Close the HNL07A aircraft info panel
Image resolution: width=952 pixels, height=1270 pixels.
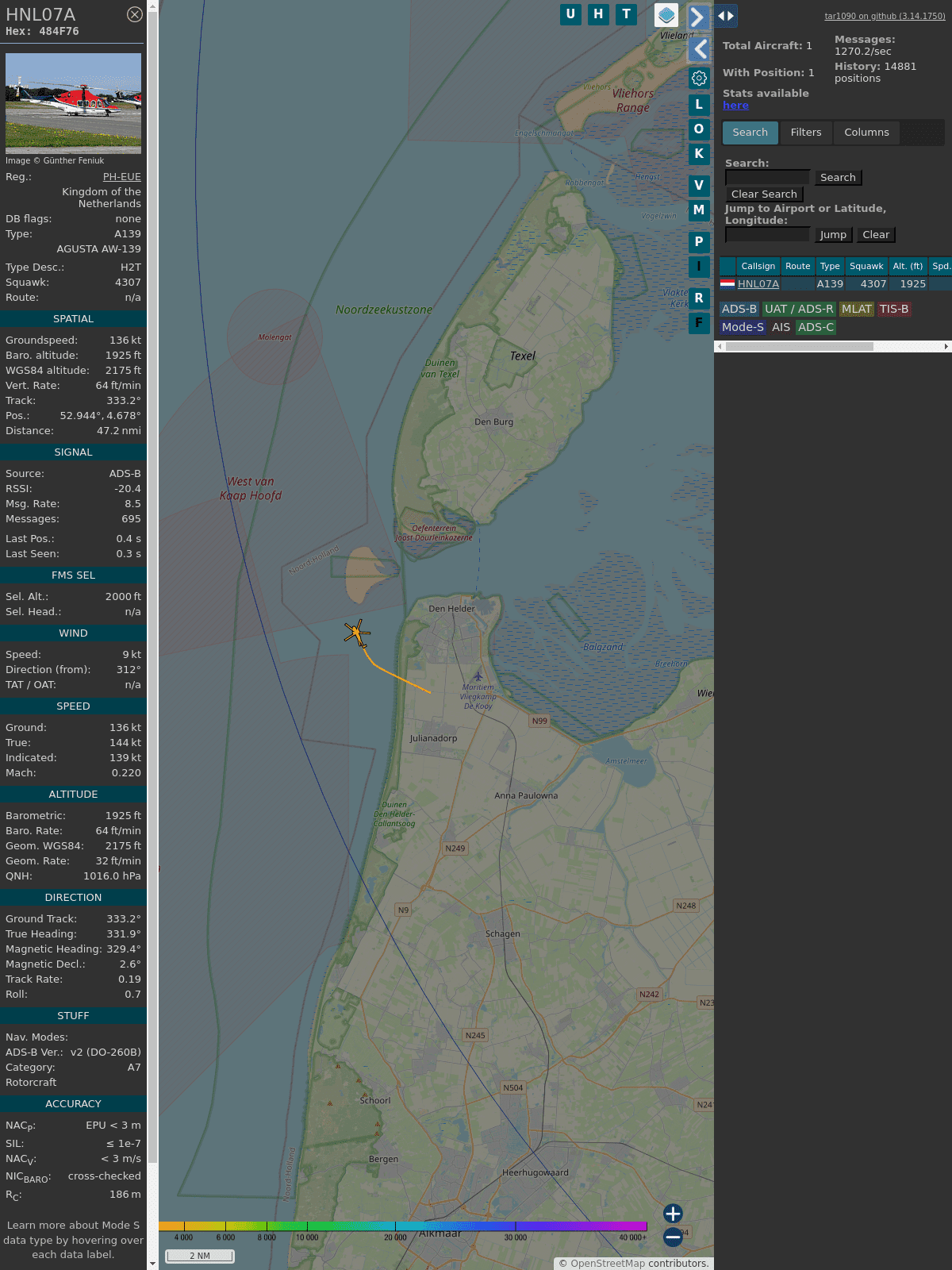[x=135, y=14]
